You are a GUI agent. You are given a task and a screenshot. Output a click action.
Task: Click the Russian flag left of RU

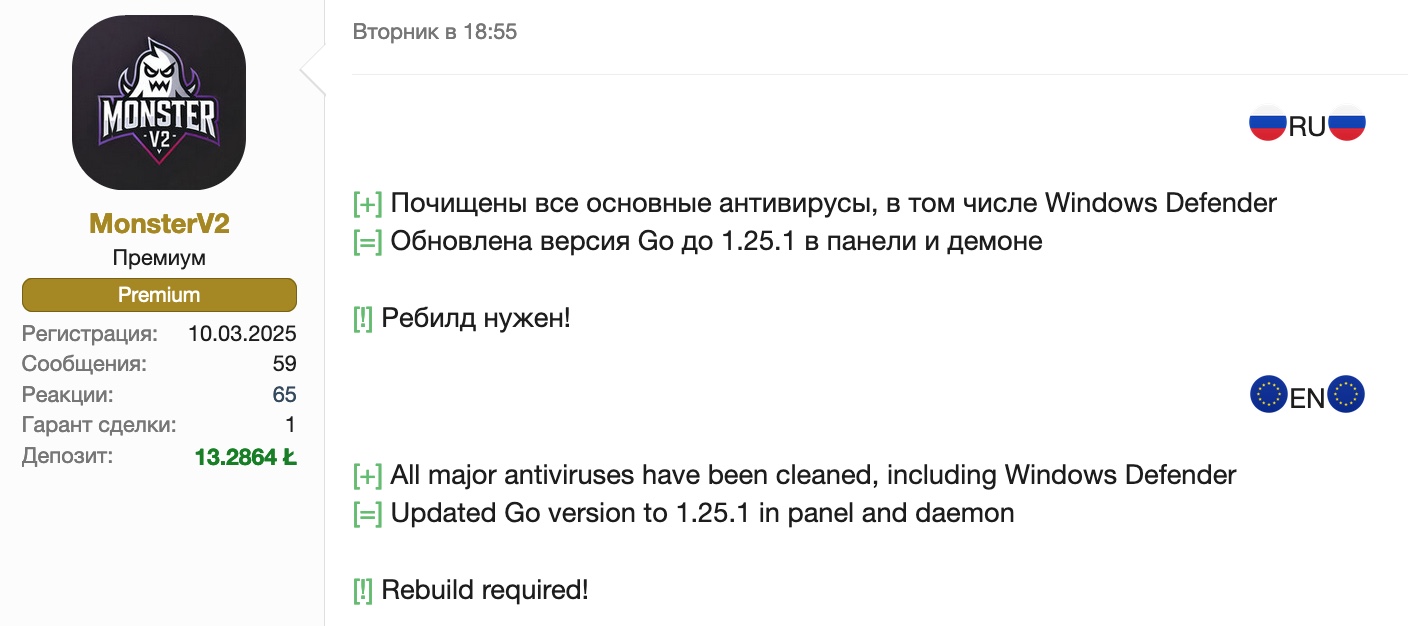(1267, 126)
